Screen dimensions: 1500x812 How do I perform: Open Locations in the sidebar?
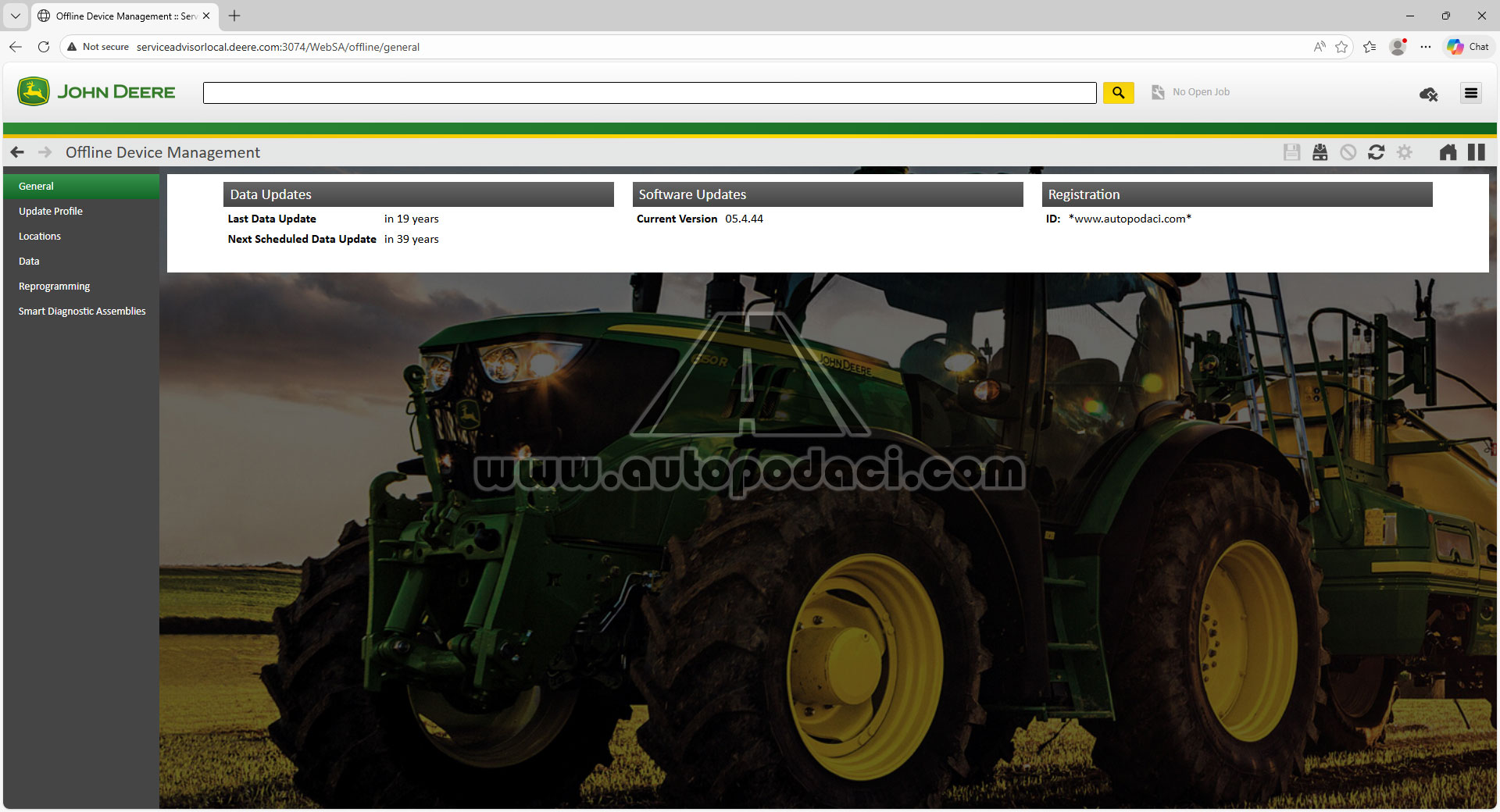(40, 237)
